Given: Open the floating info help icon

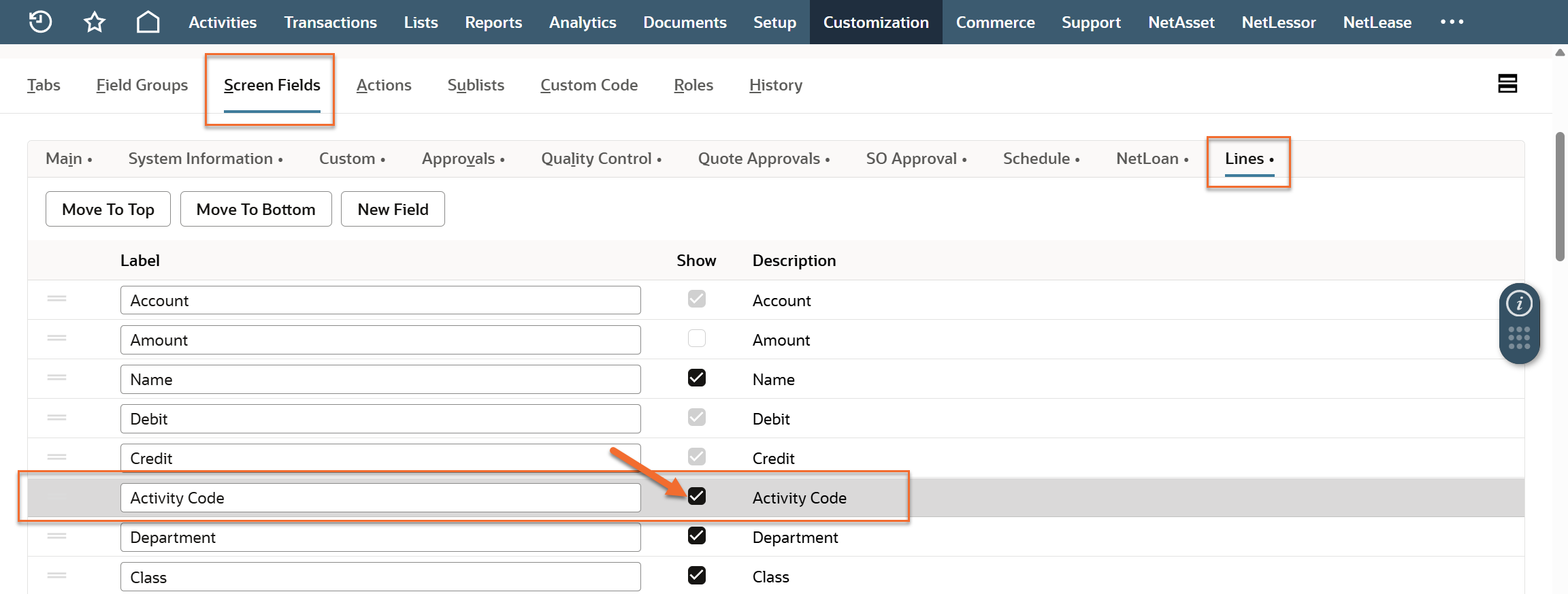Looking at the screenshot, I should (x=1519, y=303).
